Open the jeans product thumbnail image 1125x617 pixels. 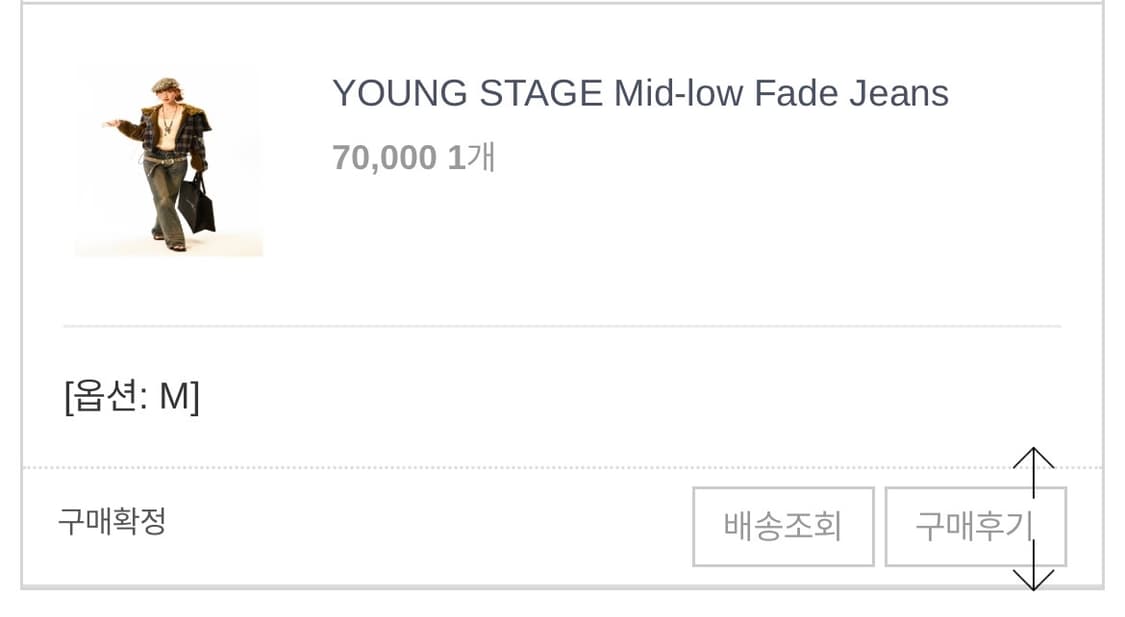pyautogui.click(x=168, y=162)
